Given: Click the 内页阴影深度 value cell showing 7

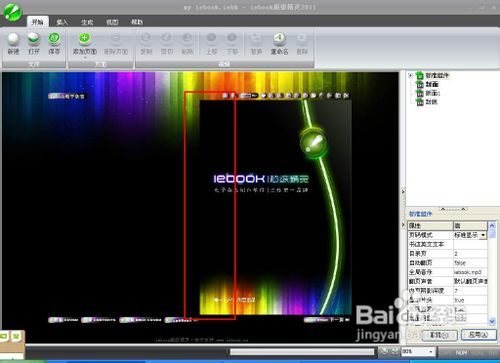Looking at the screenshot, I should (x=470, y=291).
